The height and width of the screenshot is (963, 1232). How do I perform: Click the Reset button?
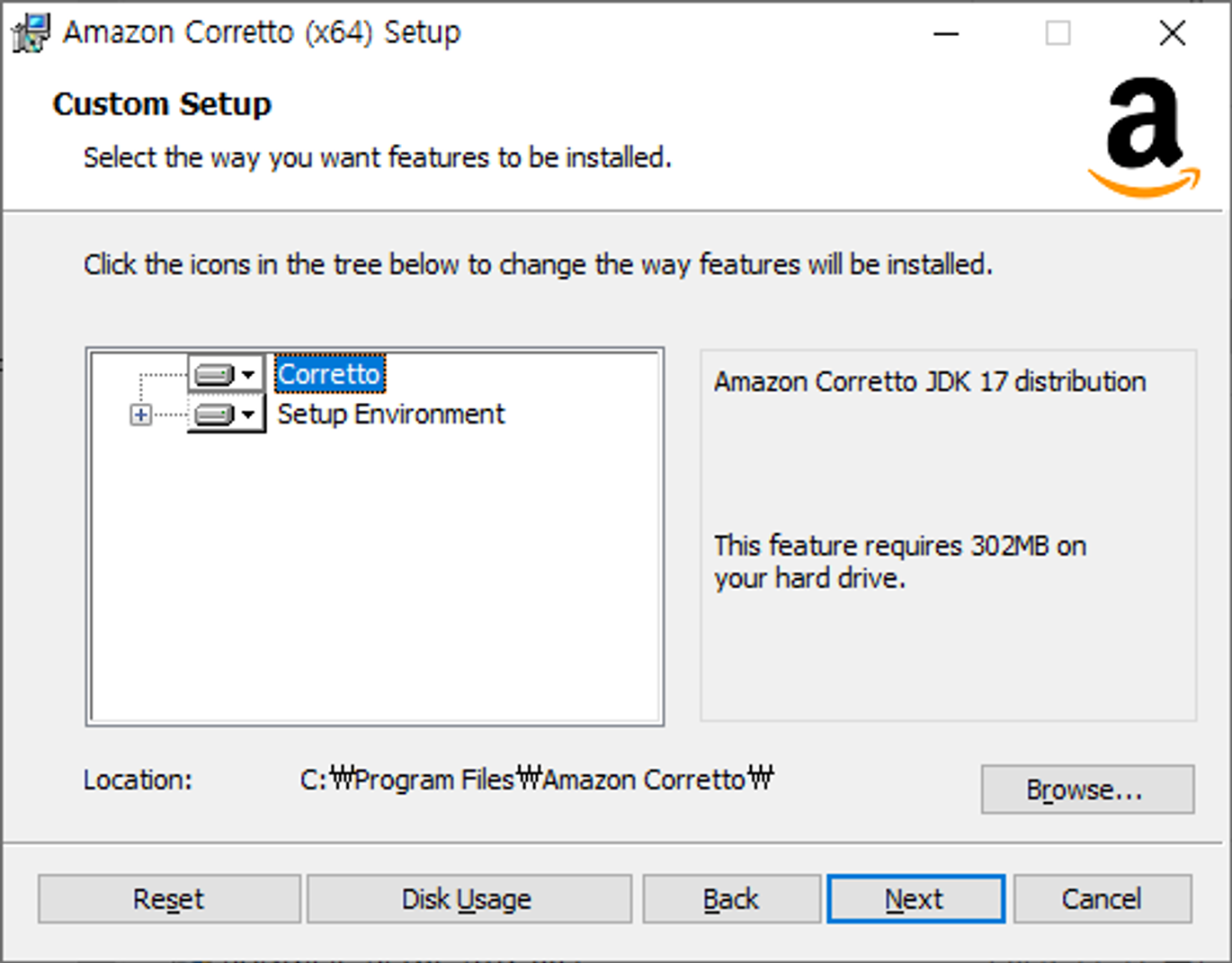click(169, 898)
